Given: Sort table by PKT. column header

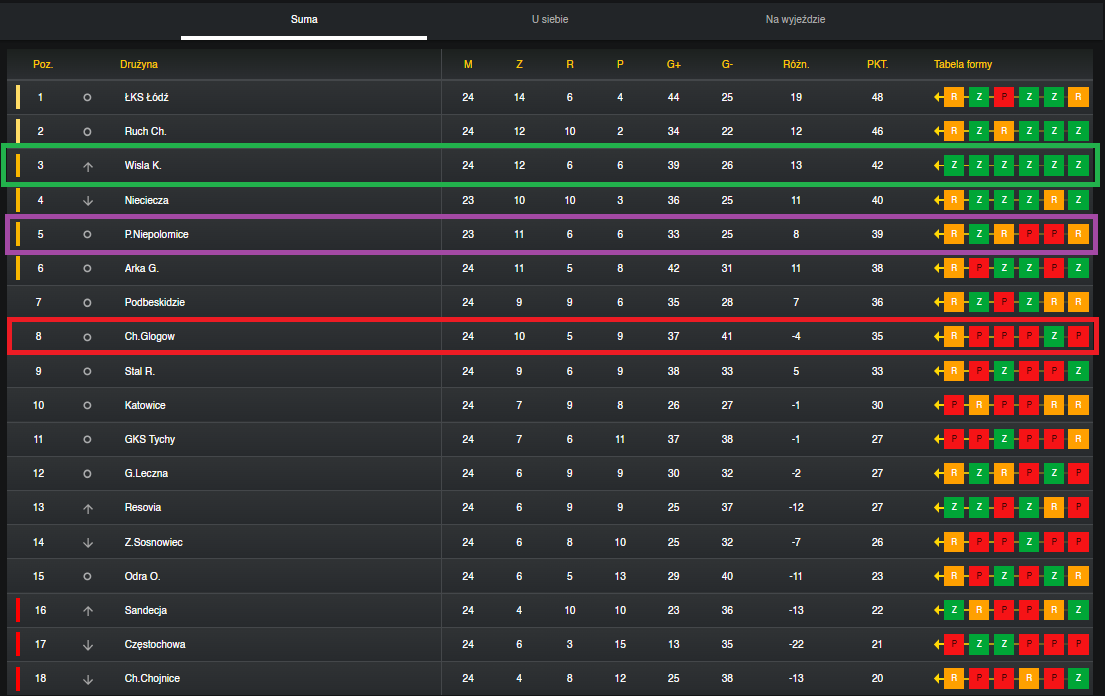Looking at the screenshot, I should click(877, 64).
